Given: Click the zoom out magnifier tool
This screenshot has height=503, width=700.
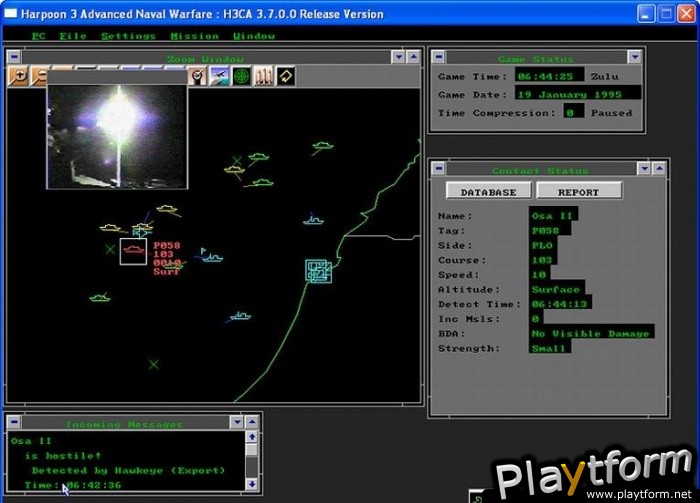Looking at the screenshot, I should click(39, 76).
